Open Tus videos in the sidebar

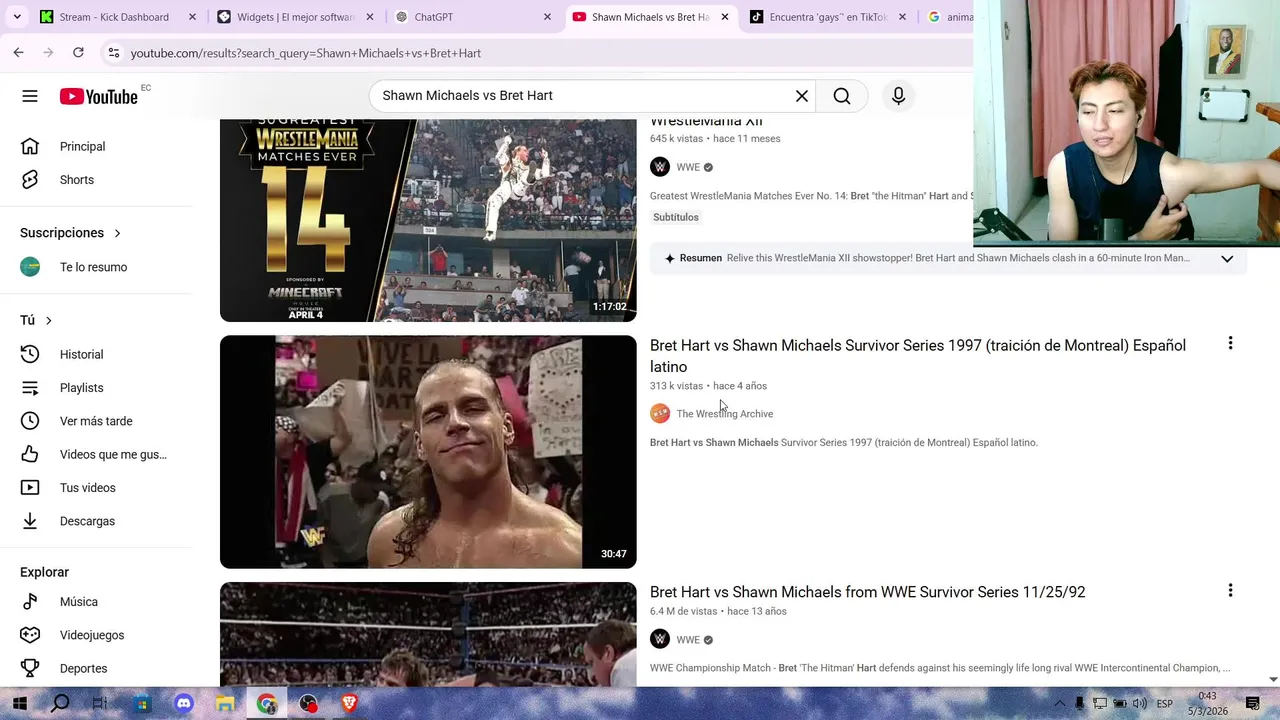click(x=96, y=488)
